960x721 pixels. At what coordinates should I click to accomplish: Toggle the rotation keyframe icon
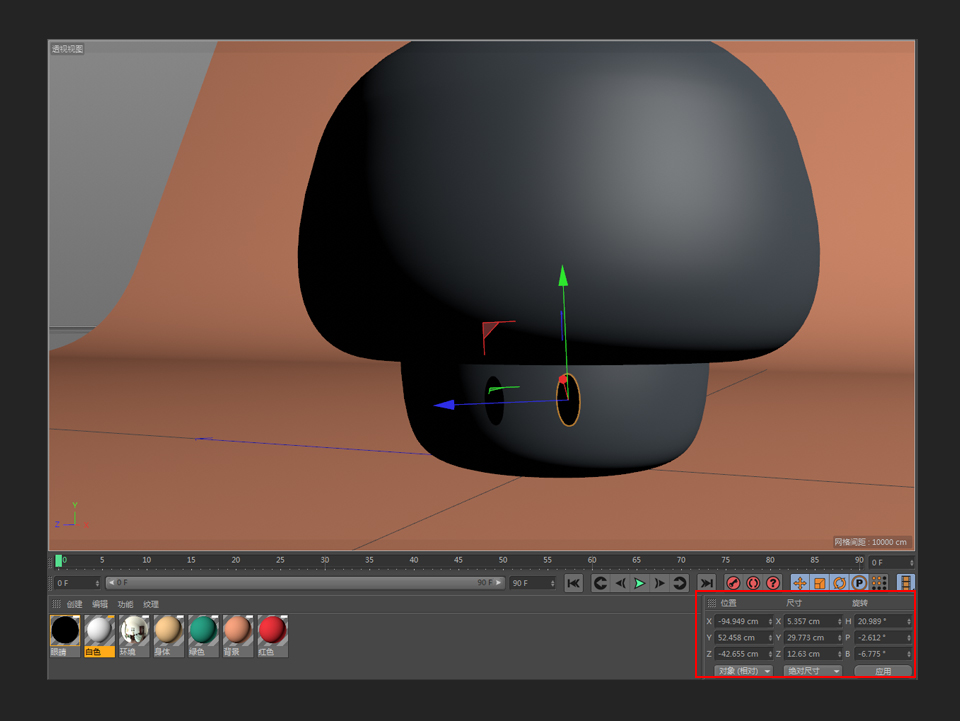(839, 583)
